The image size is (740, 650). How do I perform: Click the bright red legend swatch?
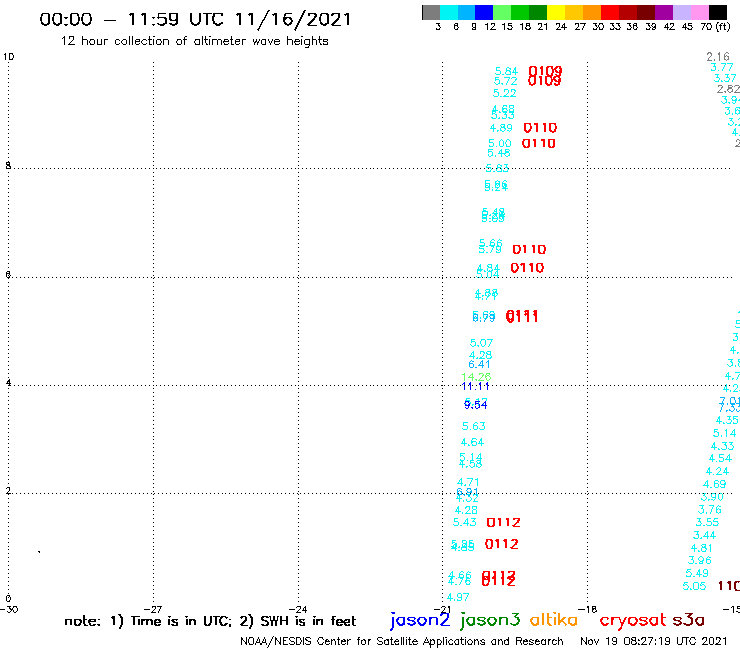[609, 12]
